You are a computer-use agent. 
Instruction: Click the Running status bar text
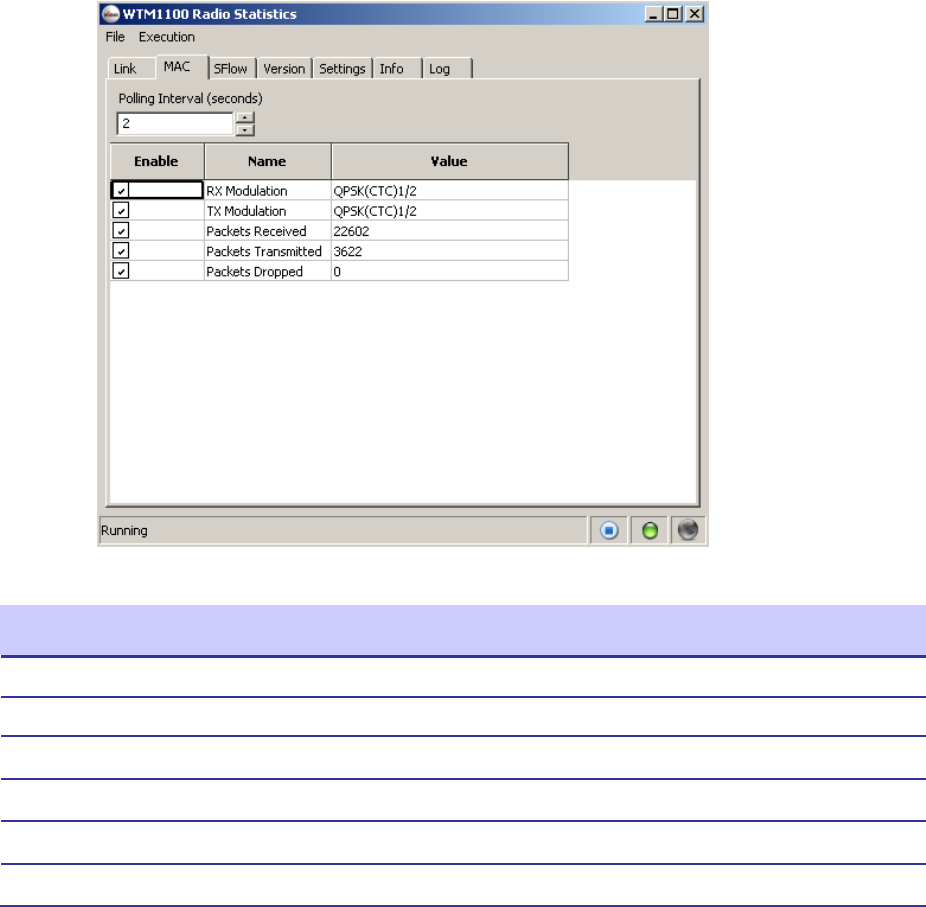tap(124, 530)
